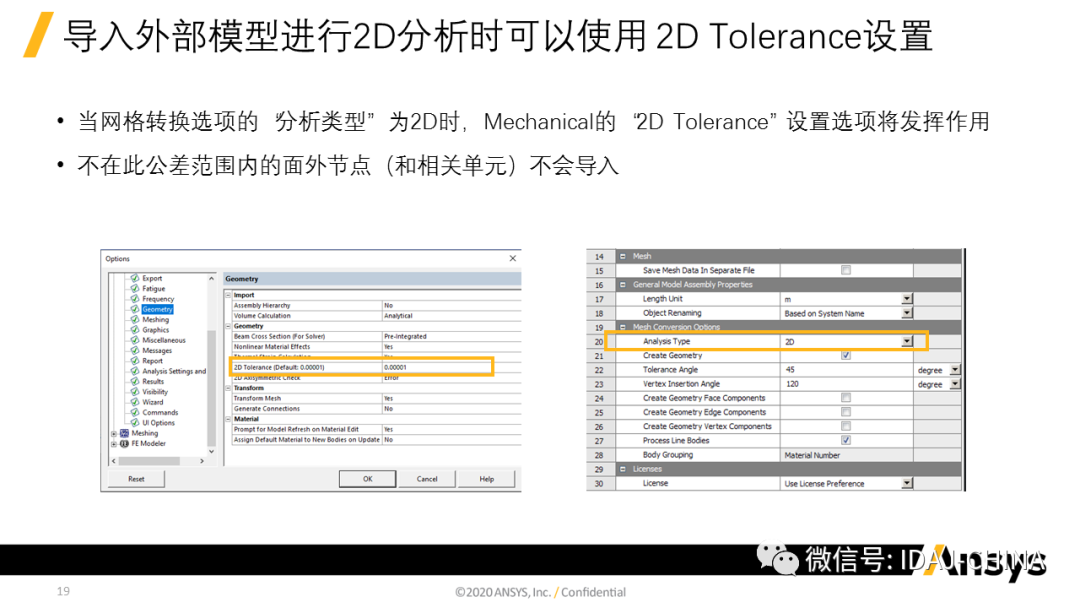
Task: Click the Messages page icon in Options tree
Action: [x=135, y=350]
